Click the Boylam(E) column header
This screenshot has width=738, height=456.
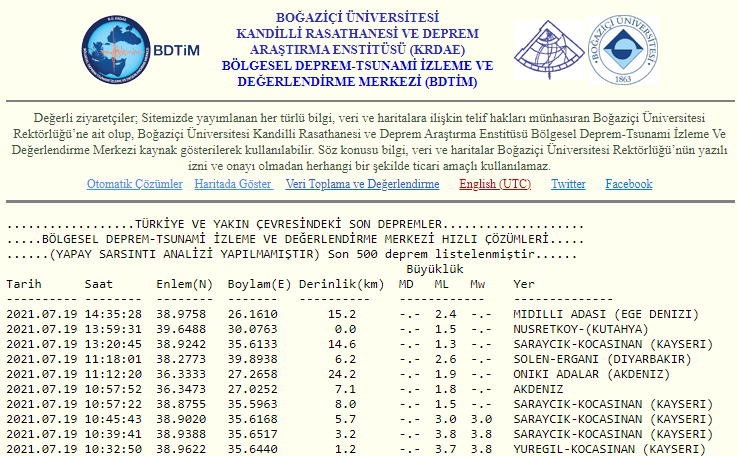(259, 284)
